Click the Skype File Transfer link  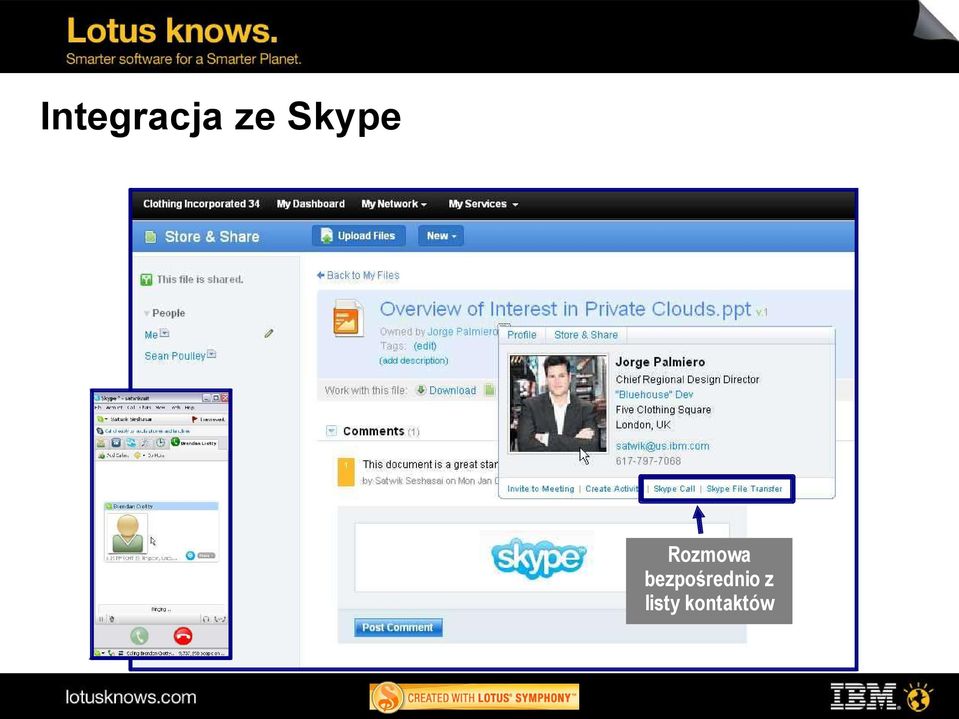(744, 489)
